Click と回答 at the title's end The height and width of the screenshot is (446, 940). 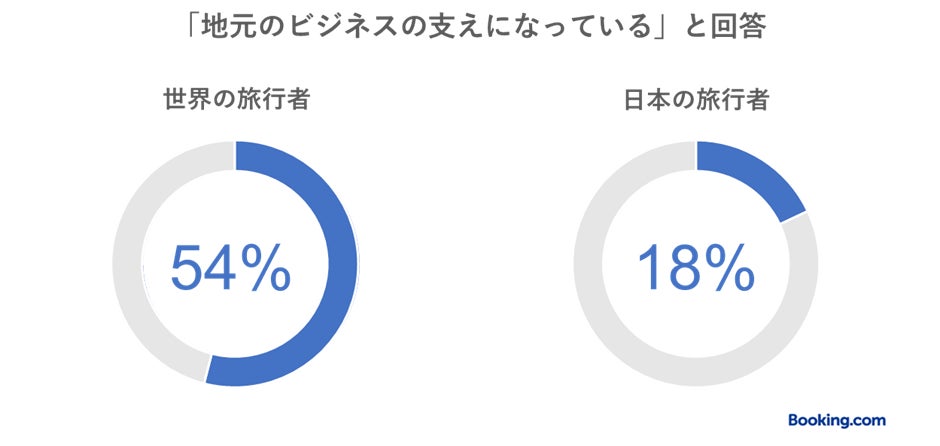point(725,29)
